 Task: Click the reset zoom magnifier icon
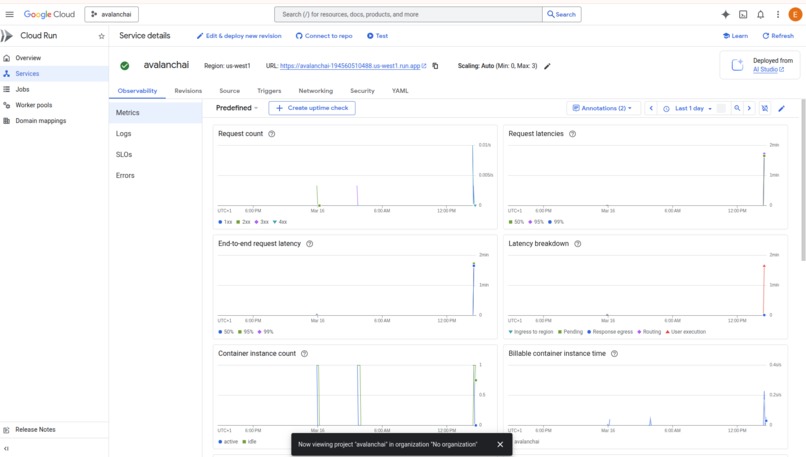pyautogui.click(x=737, y=108)
